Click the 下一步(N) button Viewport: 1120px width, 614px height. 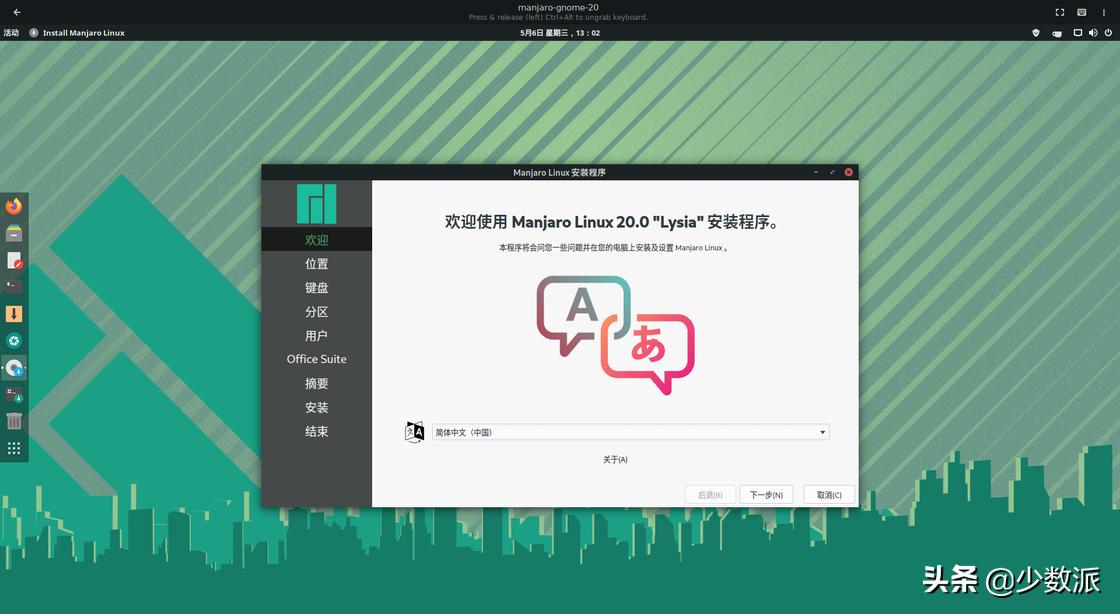[766, 494]
